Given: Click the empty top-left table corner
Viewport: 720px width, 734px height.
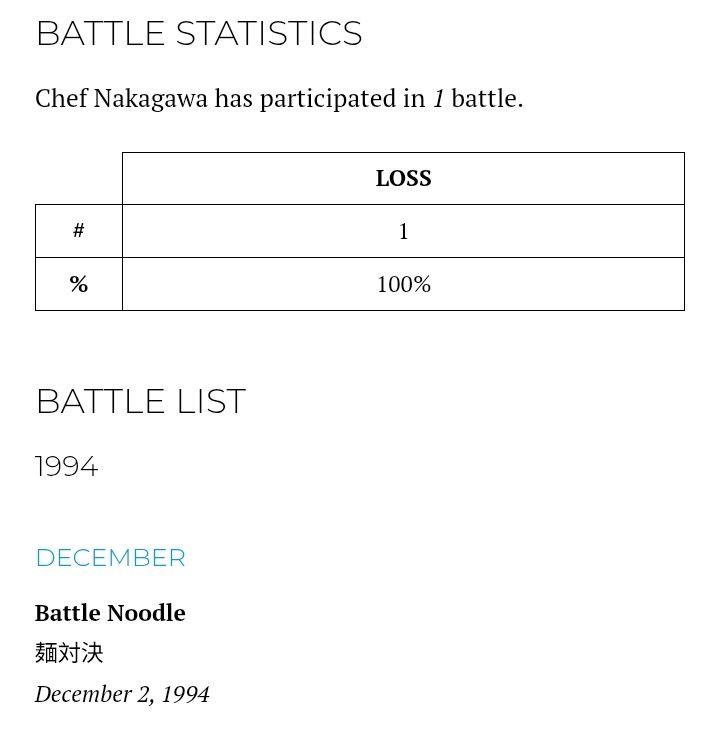Looking at the screenshot, I should click(x=79, y=179).
